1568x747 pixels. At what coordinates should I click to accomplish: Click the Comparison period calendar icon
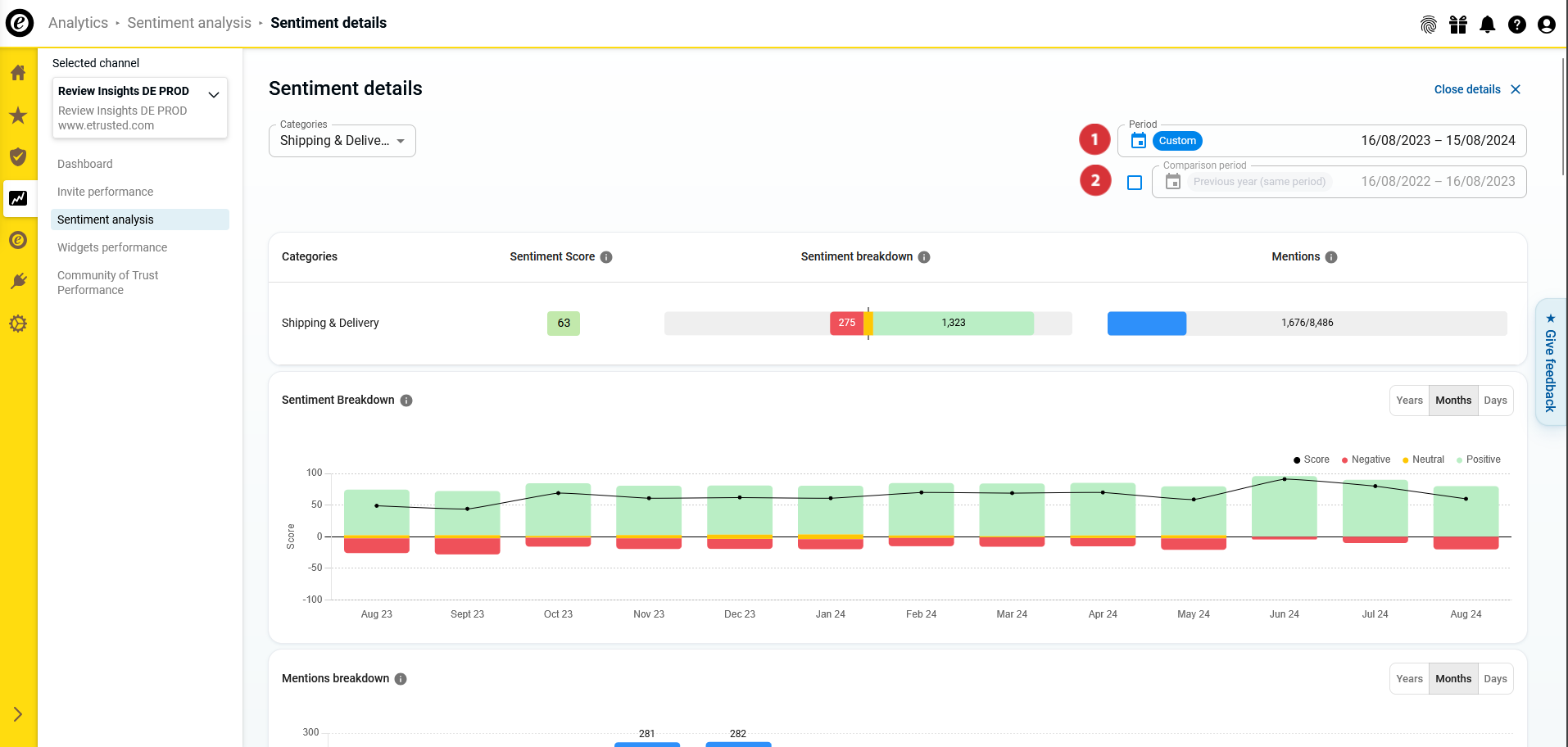pyautogui.click(x=1173, y=182)
